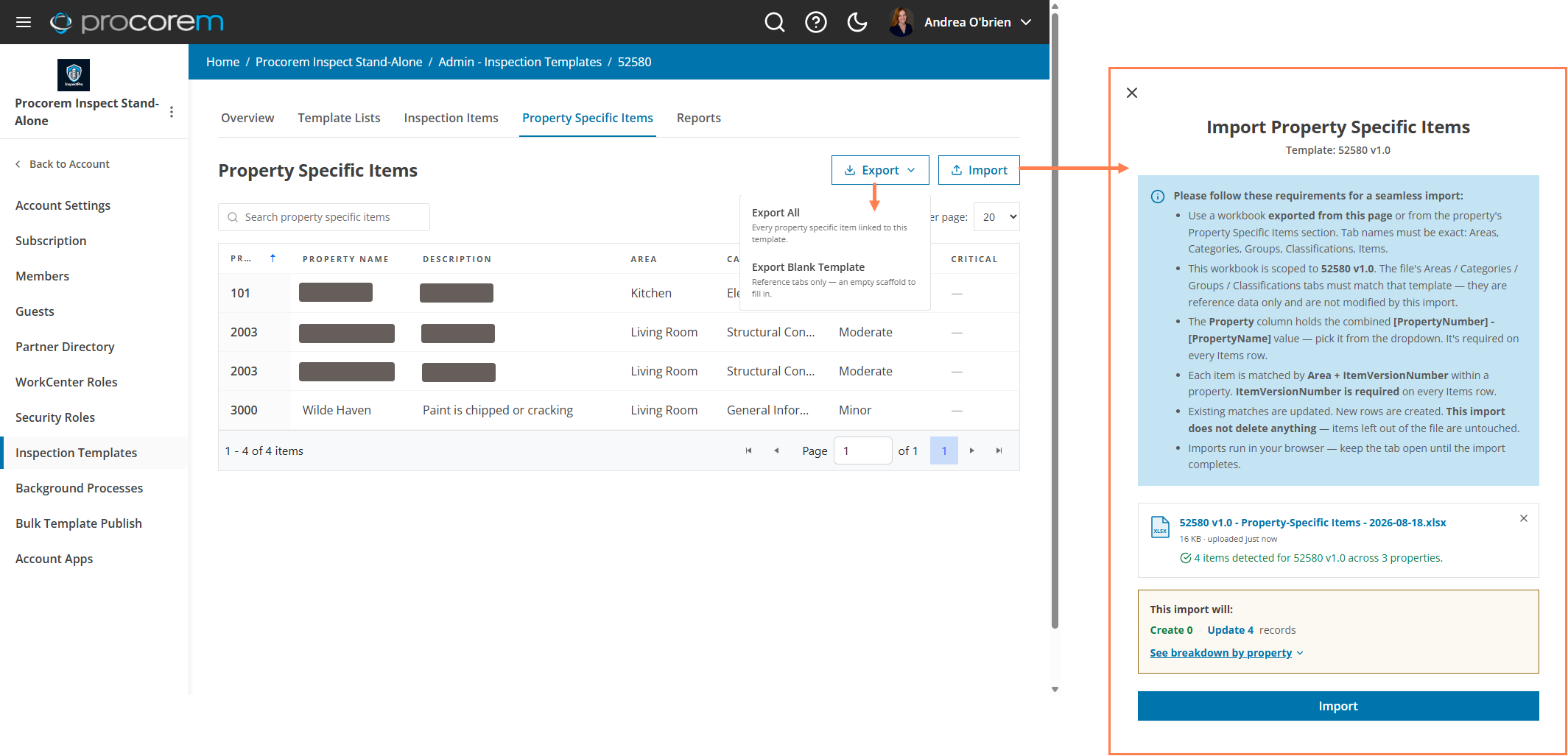Click the XLSX file icon
The height and width of the screenshot is (756, 1568).
click(1160, 527)
